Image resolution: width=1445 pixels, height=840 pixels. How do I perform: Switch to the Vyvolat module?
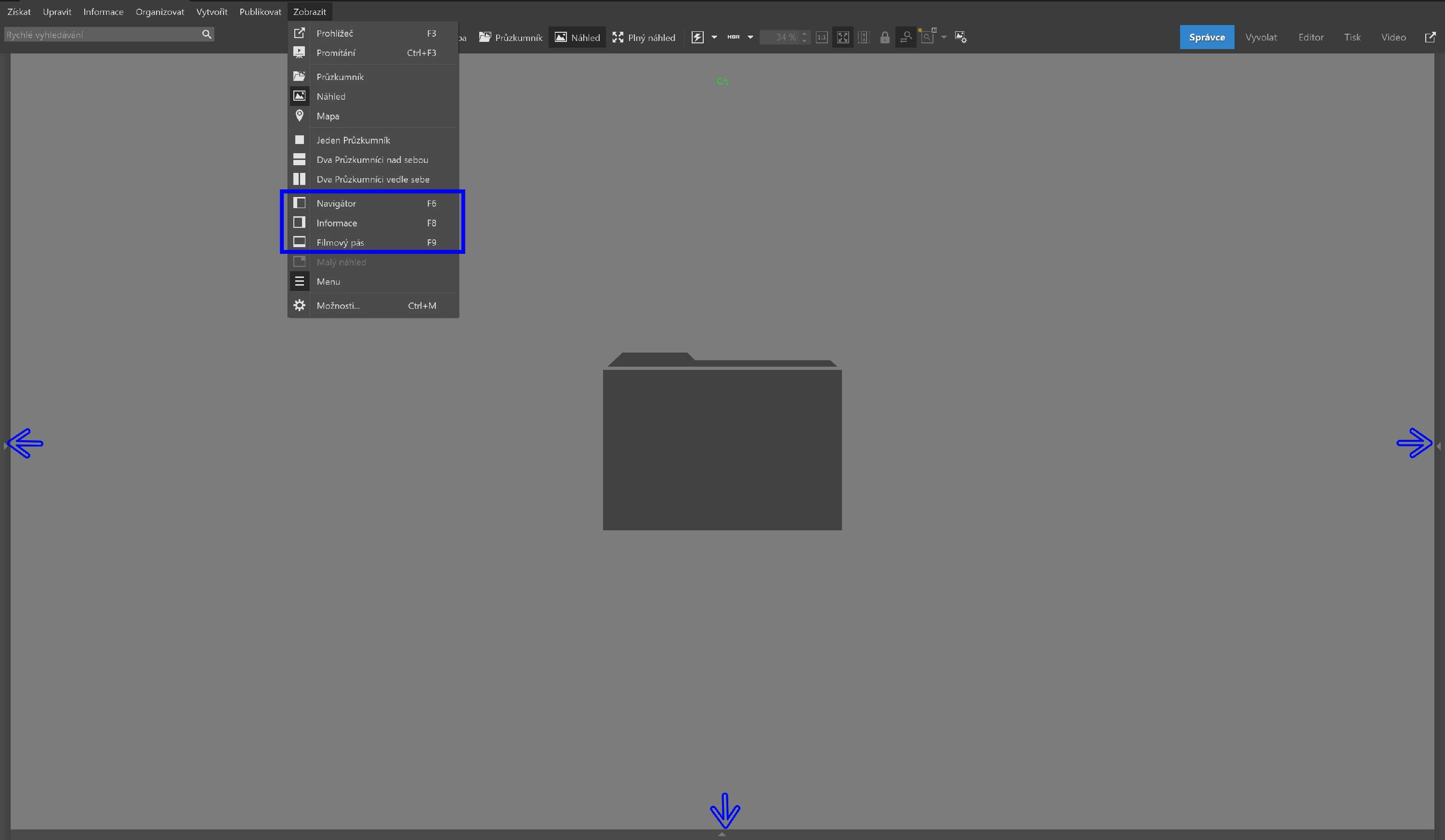click(1261, 37)
